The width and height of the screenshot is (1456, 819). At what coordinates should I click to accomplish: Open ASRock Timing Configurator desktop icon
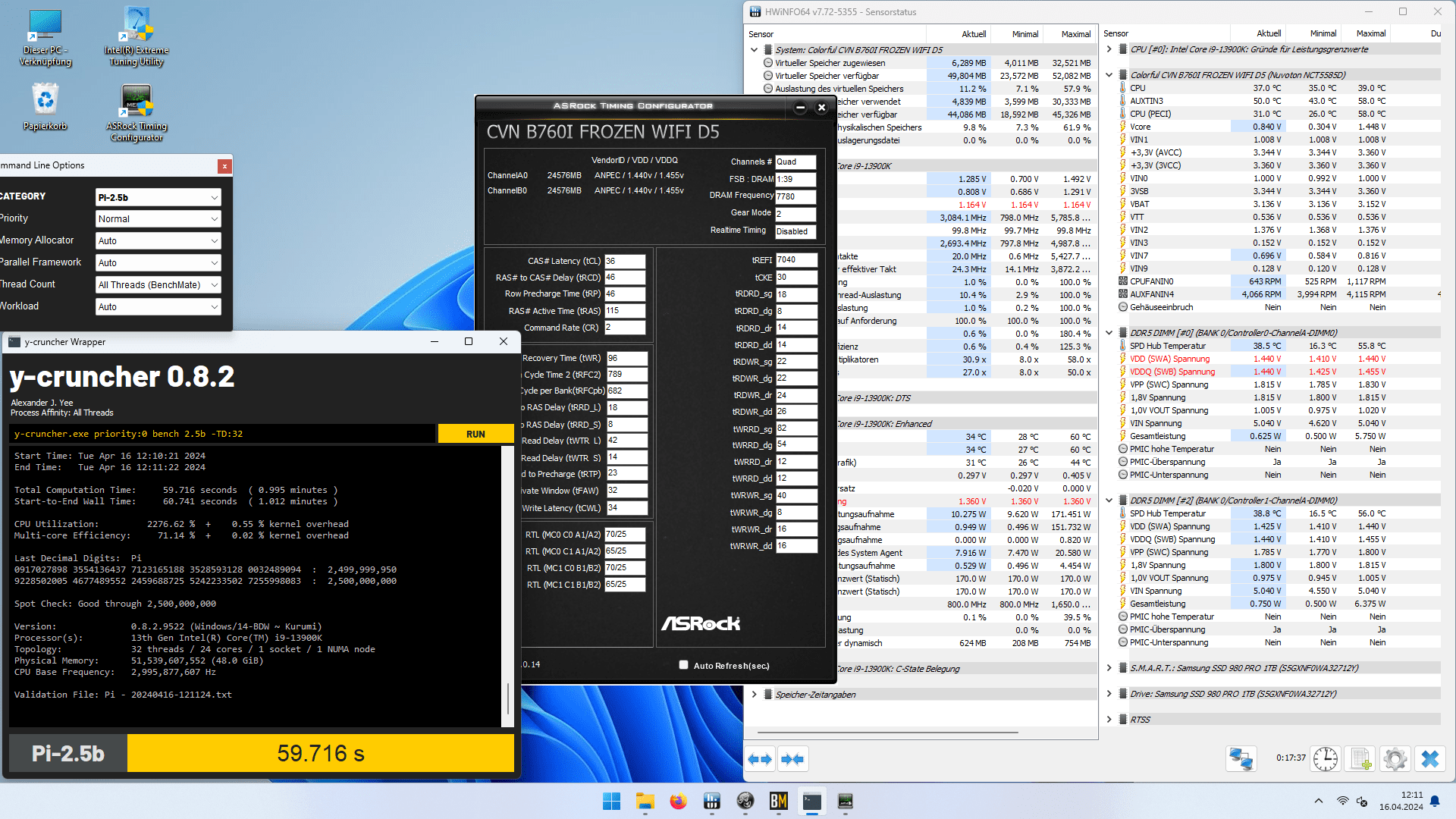[136, 112]
